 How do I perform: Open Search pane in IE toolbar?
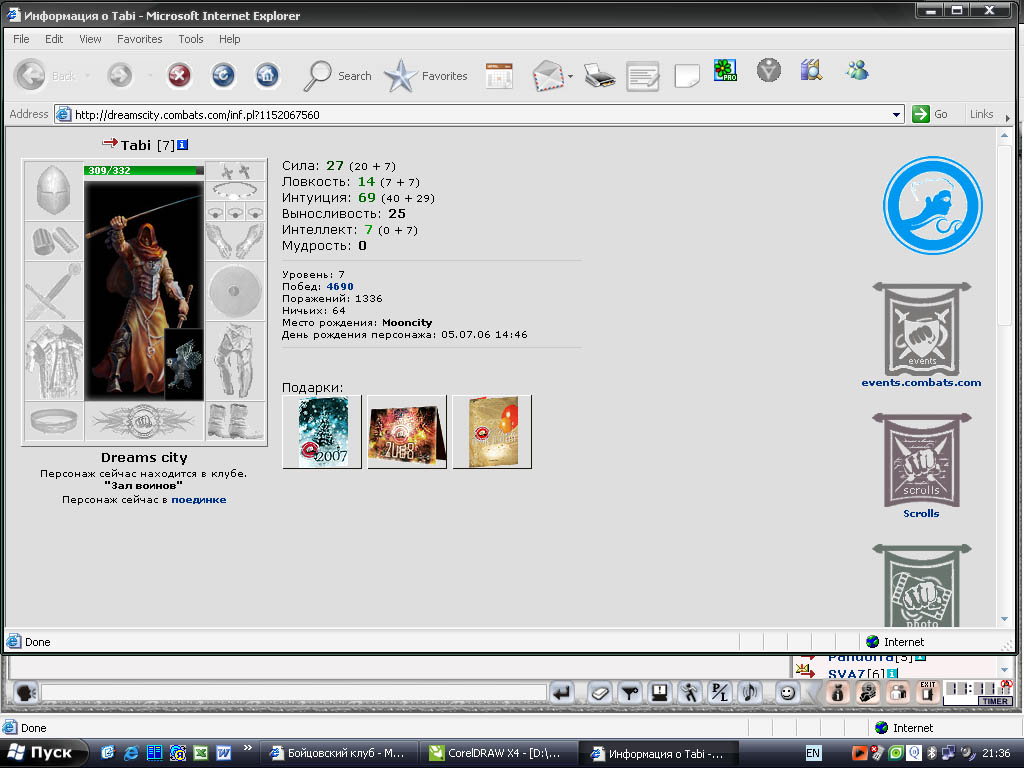coord(338,76)
